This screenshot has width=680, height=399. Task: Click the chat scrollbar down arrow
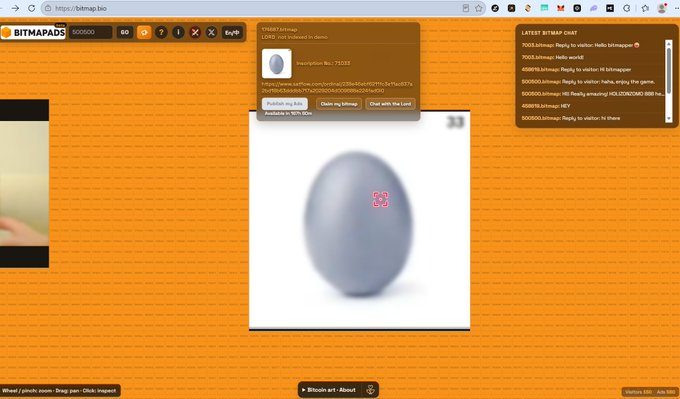[669, 118]
